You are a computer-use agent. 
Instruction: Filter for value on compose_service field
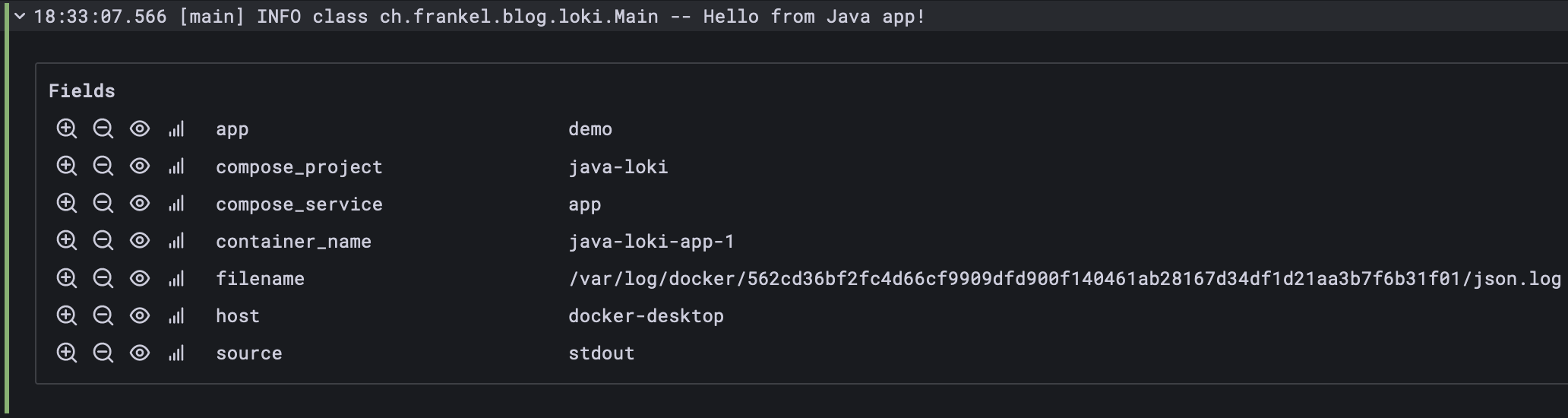(67, 204)
